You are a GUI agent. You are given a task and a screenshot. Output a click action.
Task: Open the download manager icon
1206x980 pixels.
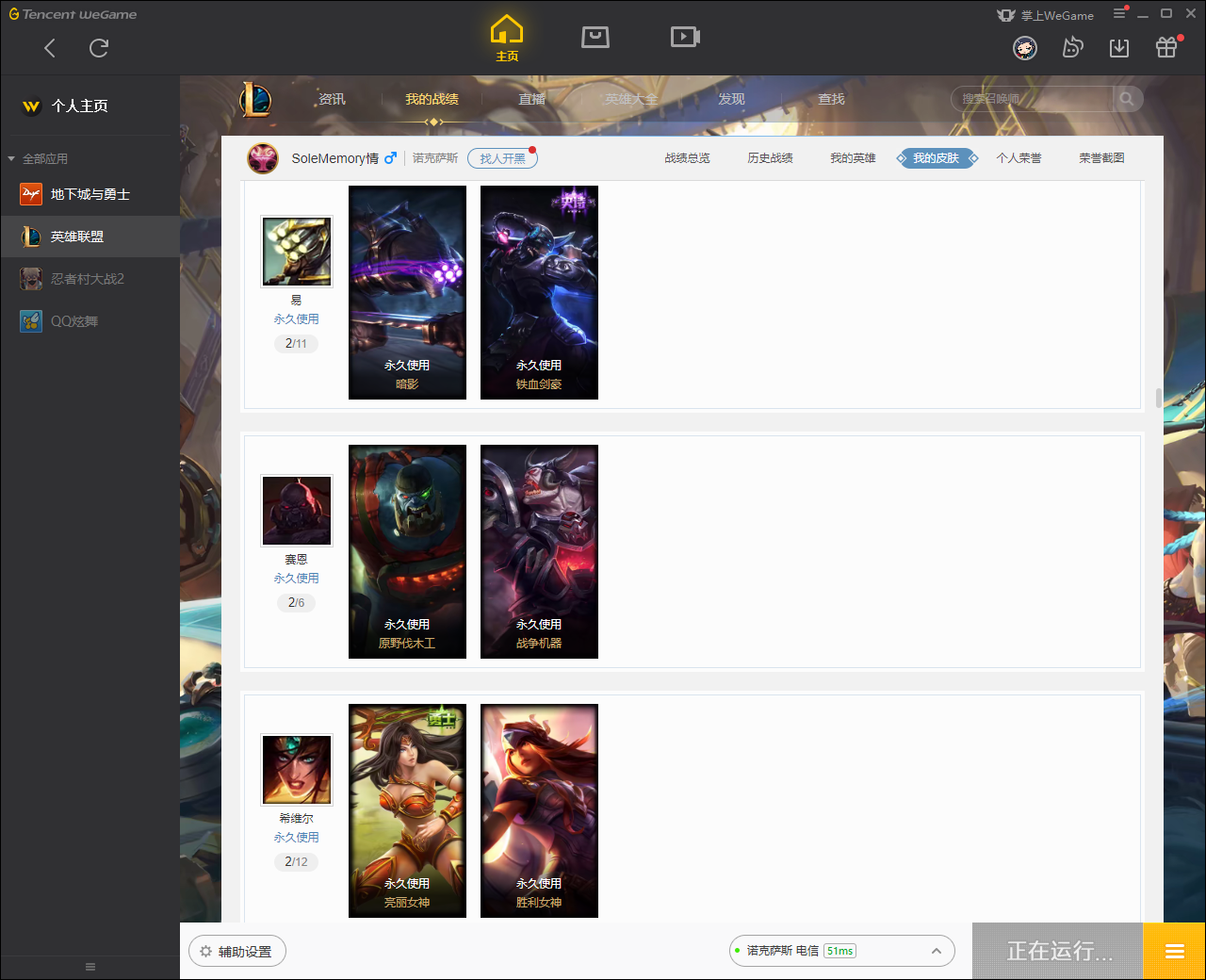coord(1119,48)
